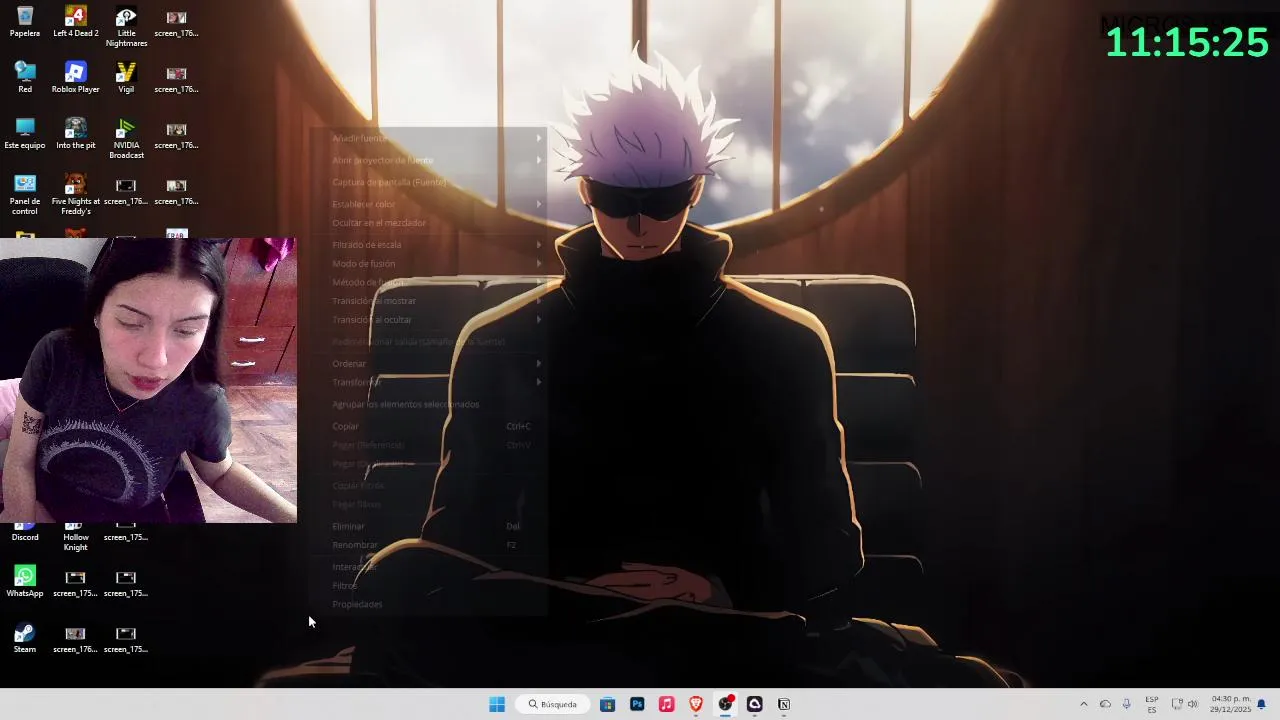The width and height of the screenshot is (1280, 720).
Task: Launch the Steam desktop shortcut
Action: tap(25, 638)
